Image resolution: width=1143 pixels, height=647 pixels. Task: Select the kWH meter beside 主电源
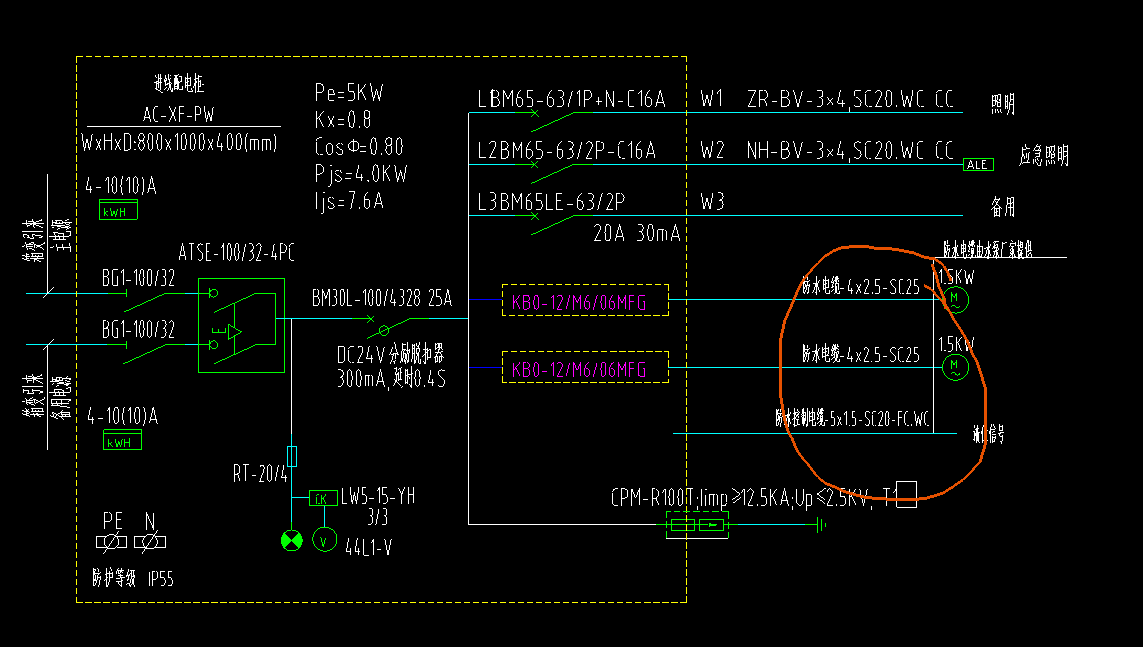118,211
